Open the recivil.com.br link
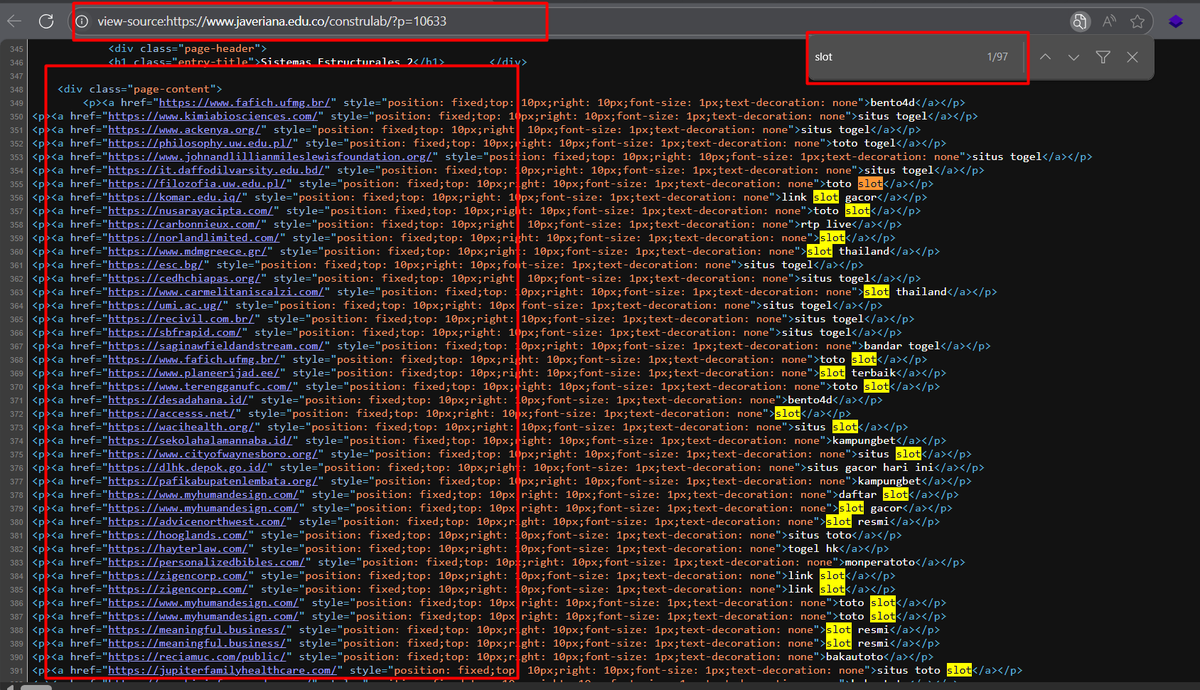This screenshot has width=1200, height=690. (x=182, y=319)
